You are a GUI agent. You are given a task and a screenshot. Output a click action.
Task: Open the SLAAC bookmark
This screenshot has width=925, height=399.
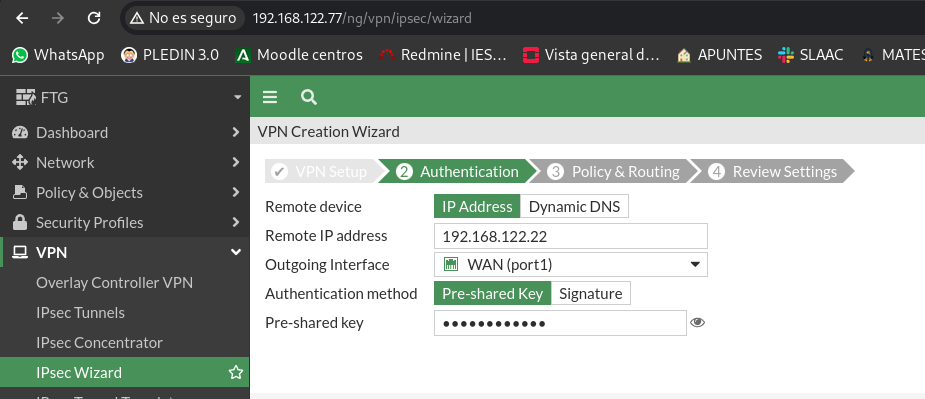[810, 55]
